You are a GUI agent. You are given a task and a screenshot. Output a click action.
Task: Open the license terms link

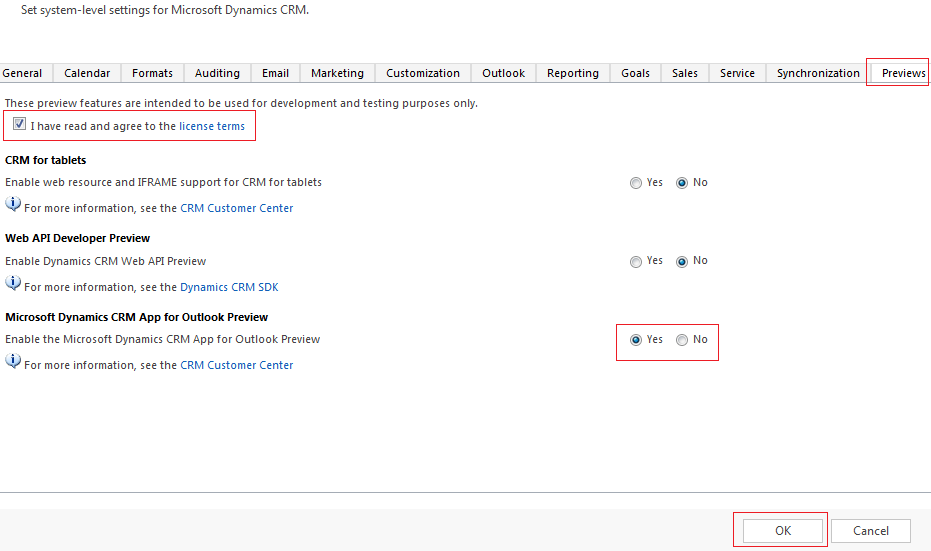212,126
